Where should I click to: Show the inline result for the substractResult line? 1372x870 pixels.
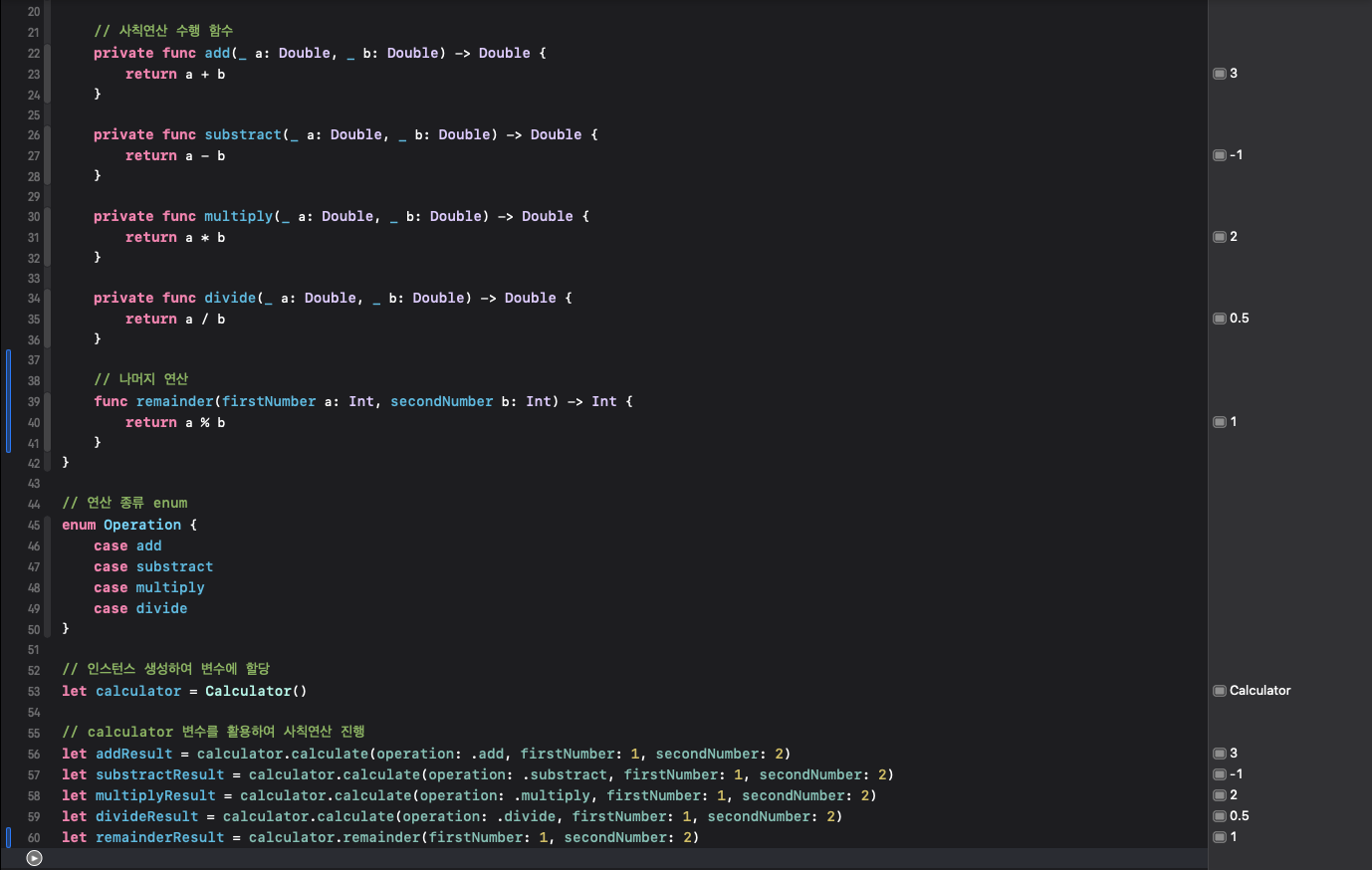tap(1219, 774)
